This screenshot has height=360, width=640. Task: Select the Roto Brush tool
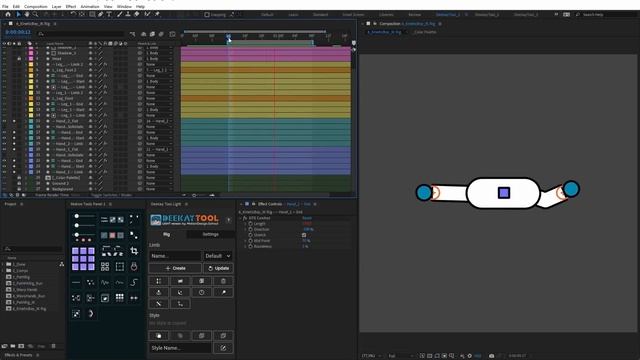147,14
